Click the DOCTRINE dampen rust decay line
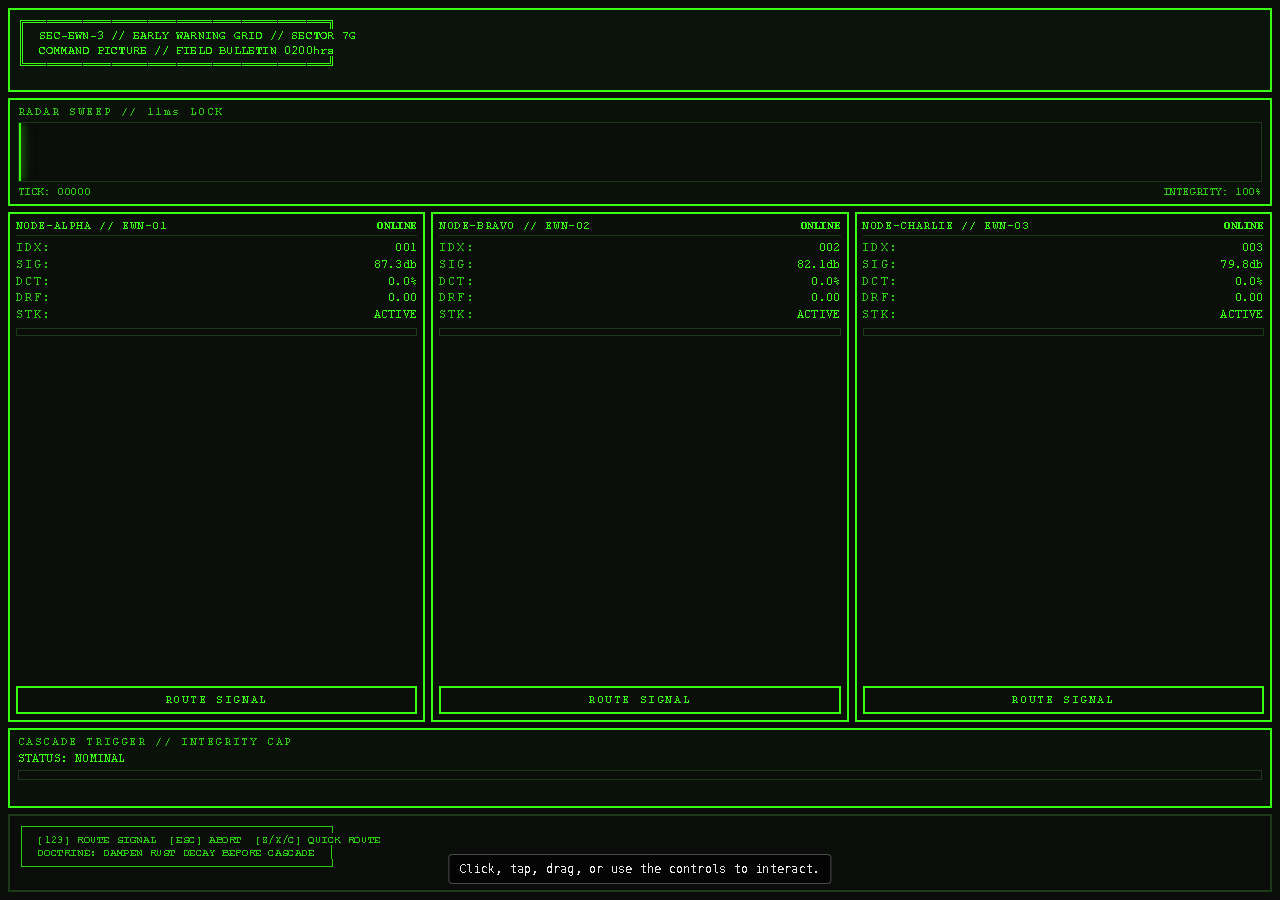 (x=176, y=854)
